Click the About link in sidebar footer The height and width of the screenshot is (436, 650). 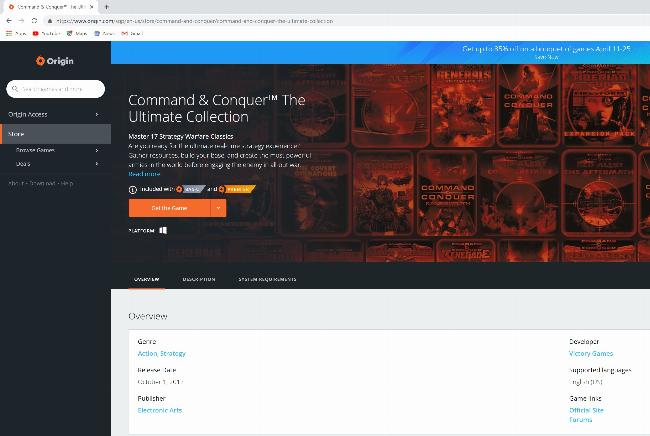tap(16, 183)
